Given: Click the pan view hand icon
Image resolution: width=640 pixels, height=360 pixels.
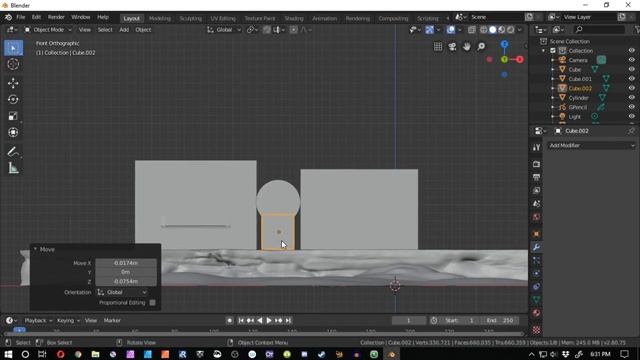Looking at the screenshot, I should (467, 47).
